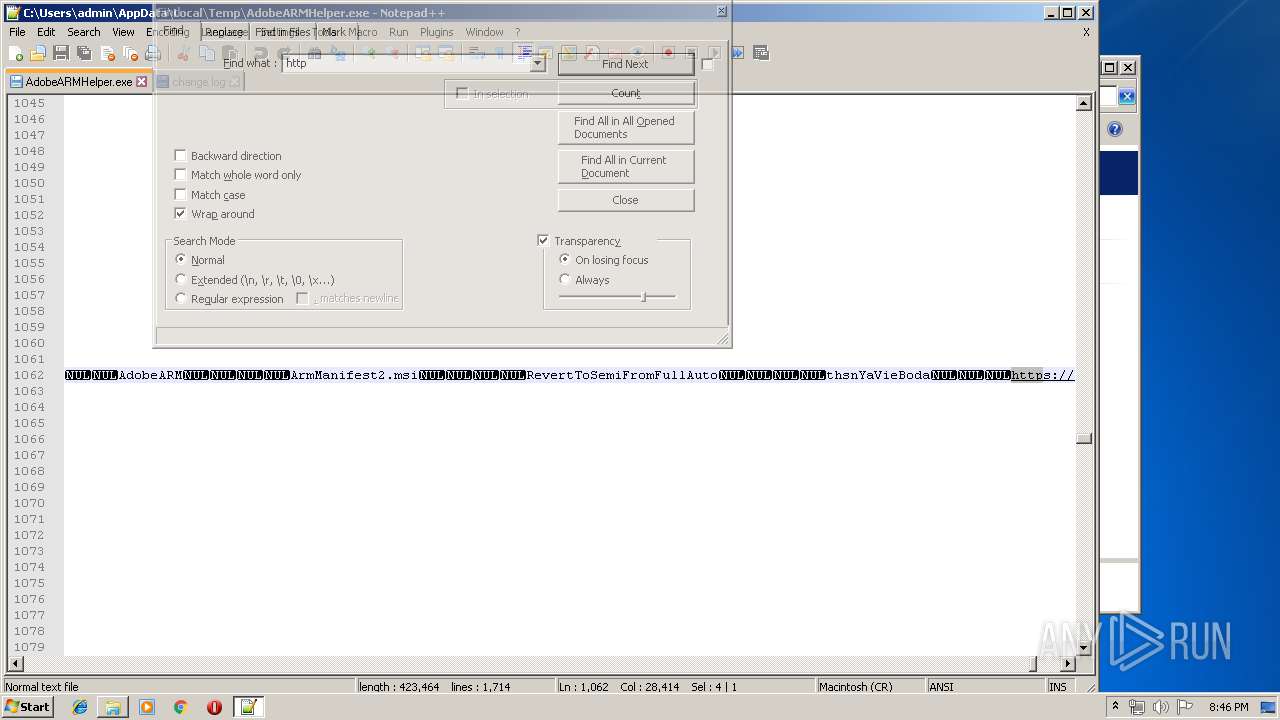Click the Count button

[x=625, y=93]
